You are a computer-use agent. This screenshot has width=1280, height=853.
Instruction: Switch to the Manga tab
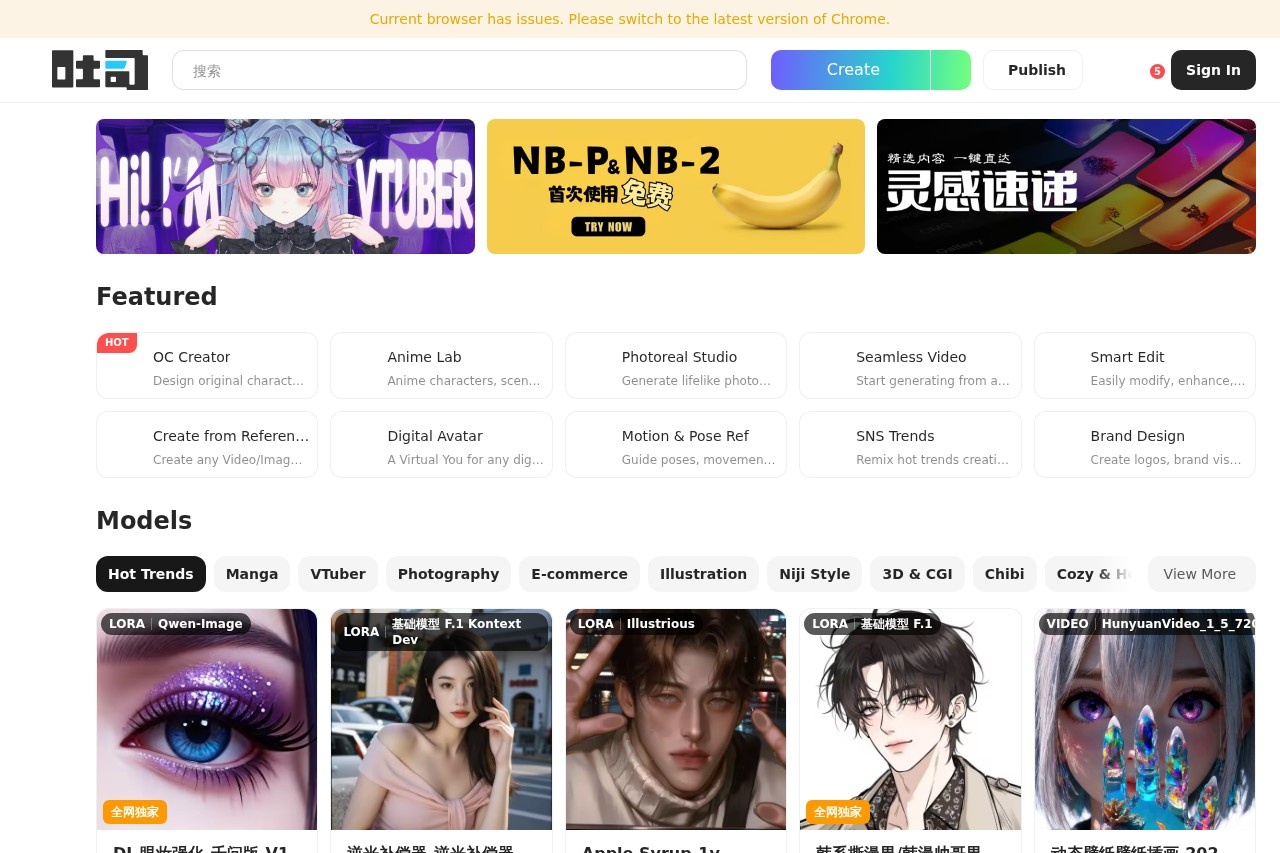pos(251,574)
